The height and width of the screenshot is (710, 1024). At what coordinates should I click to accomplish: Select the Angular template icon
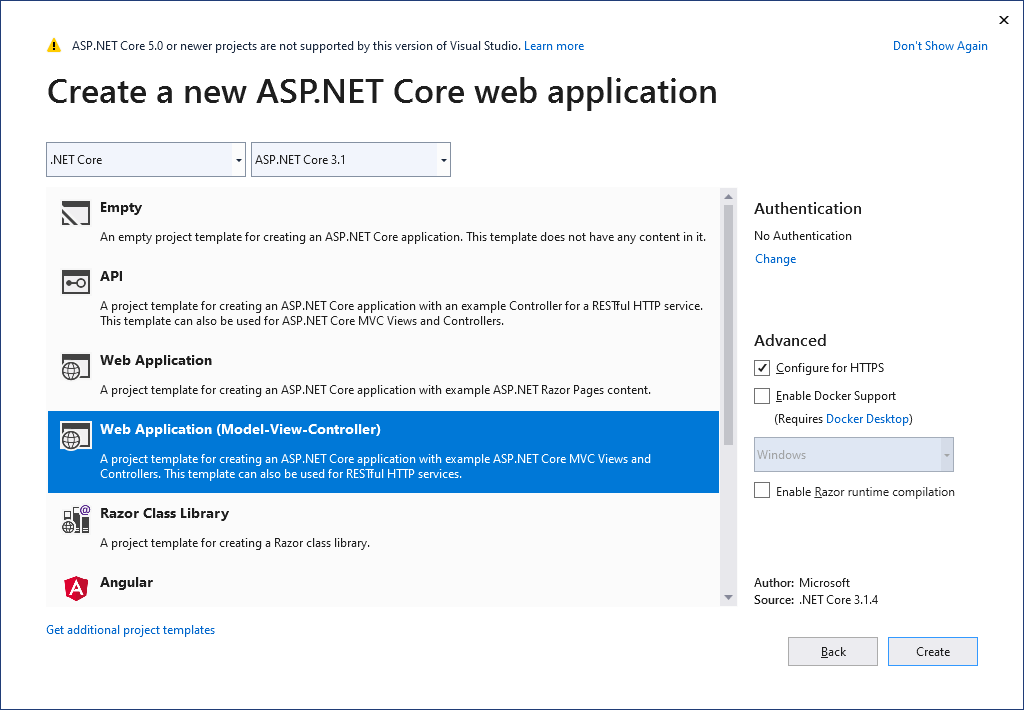click(x=76, y=588)
